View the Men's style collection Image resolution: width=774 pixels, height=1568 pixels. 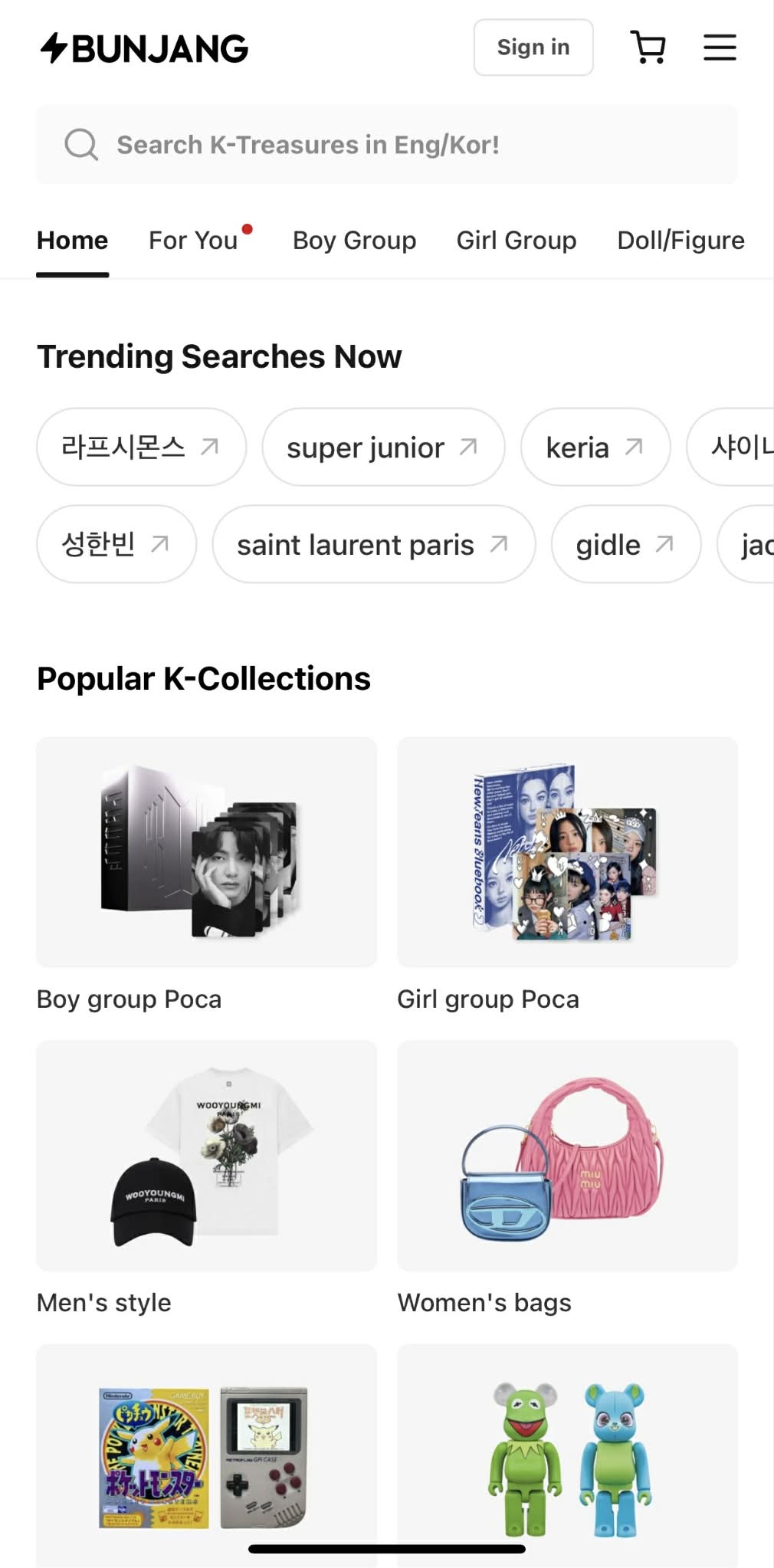[206, 1155]
